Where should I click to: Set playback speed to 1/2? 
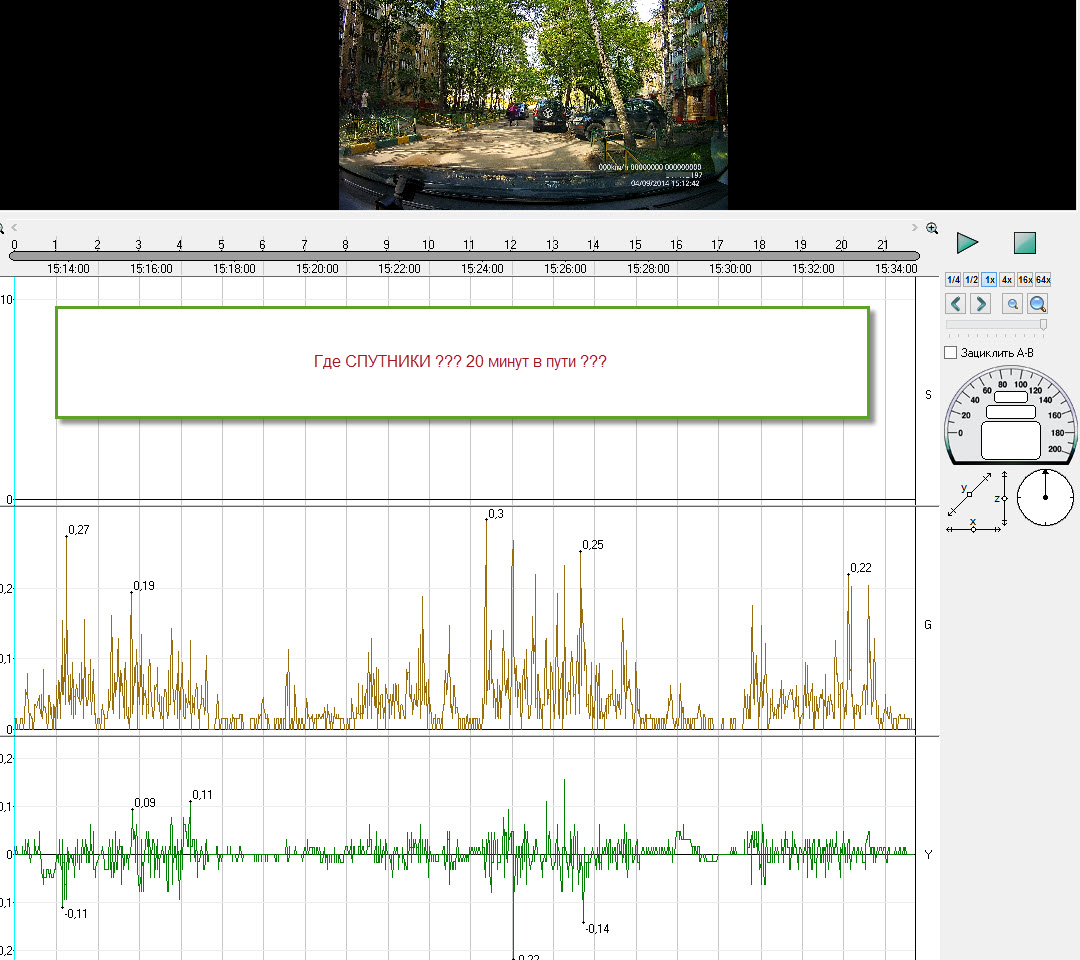coord(971,280)
